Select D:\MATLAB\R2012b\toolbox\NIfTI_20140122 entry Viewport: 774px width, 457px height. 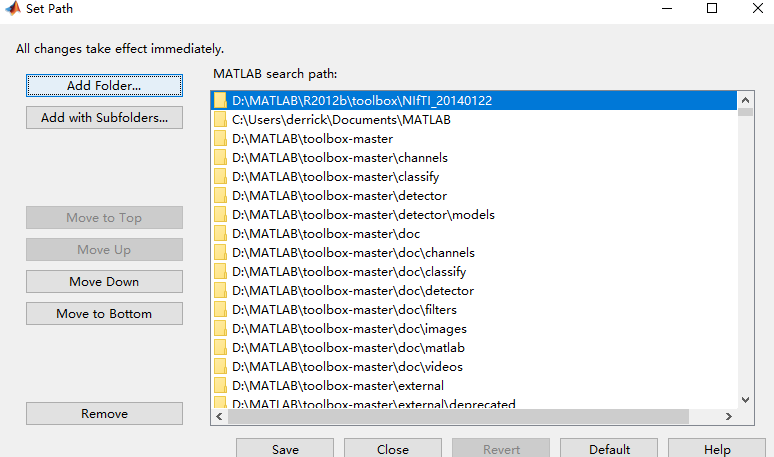click(474, 101)
